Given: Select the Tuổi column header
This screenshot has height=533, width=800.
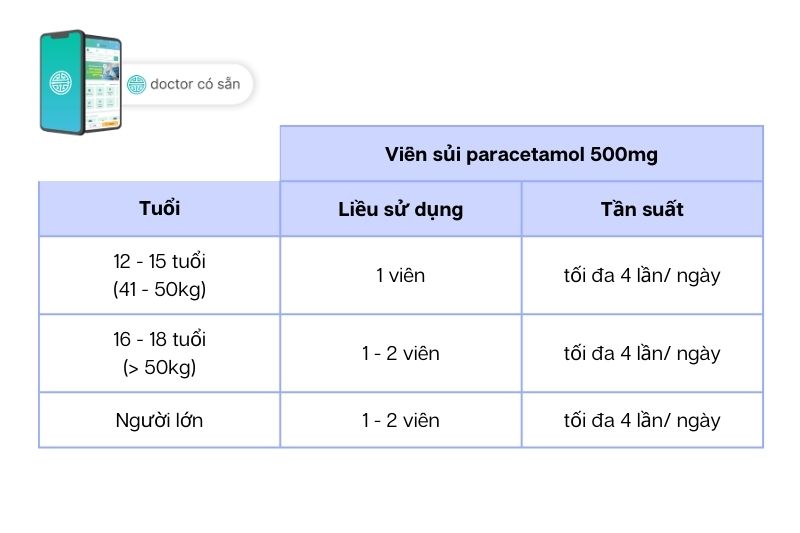Looking at the screenshot, I should (x=159, y=209).
